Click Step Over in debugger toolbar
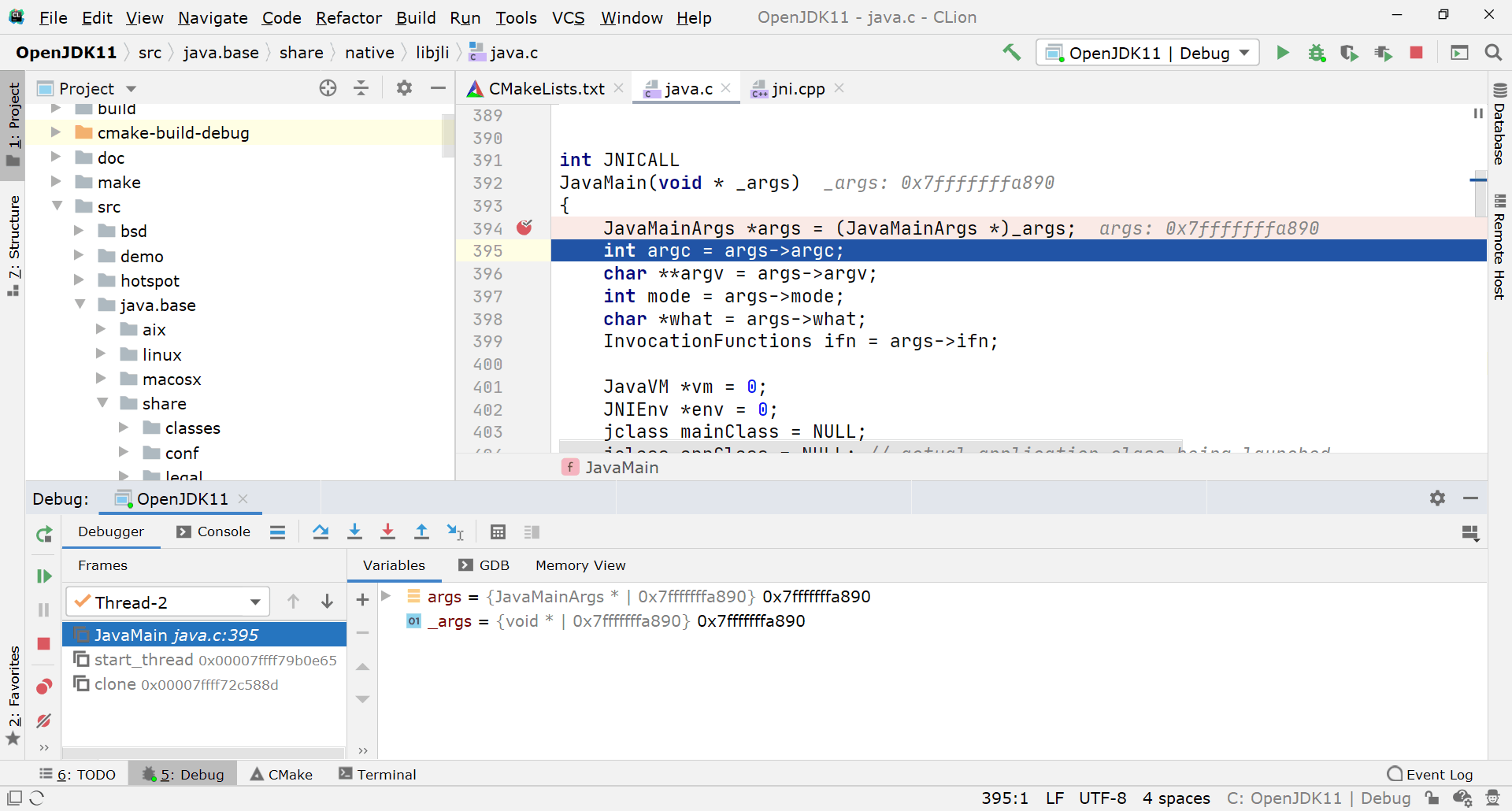The width and height of the screenshot is (1512, 811). coord(321,532)
